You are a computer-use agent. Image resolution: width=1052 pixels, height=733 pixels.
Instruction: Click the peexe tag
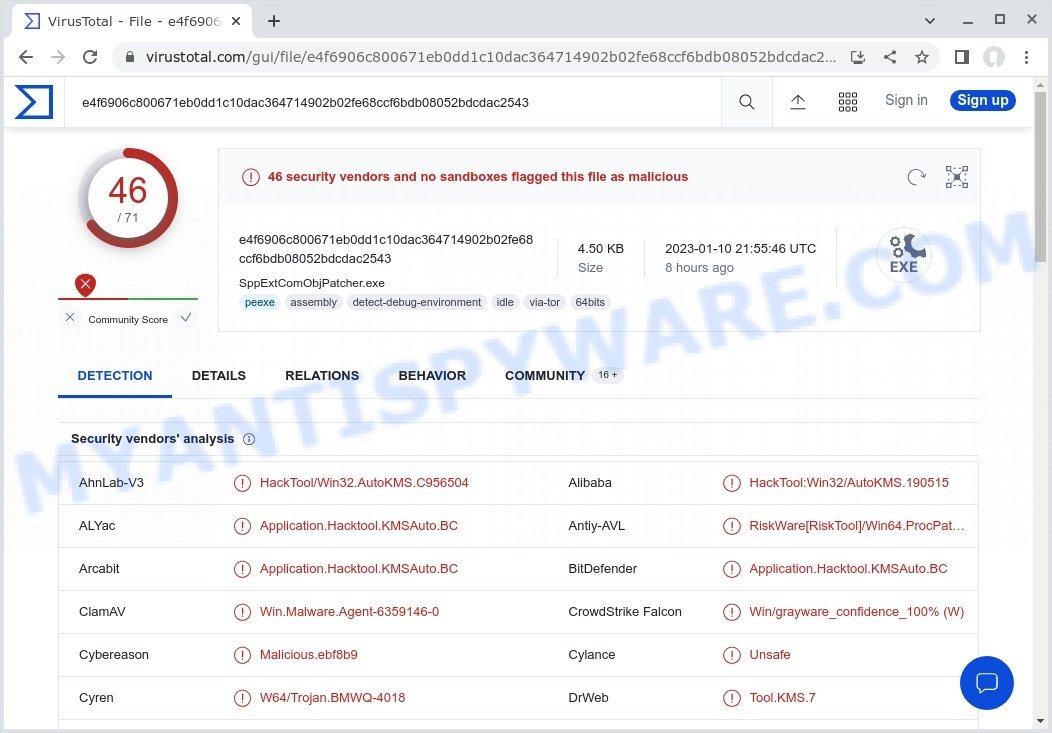[x=260, y=302]
